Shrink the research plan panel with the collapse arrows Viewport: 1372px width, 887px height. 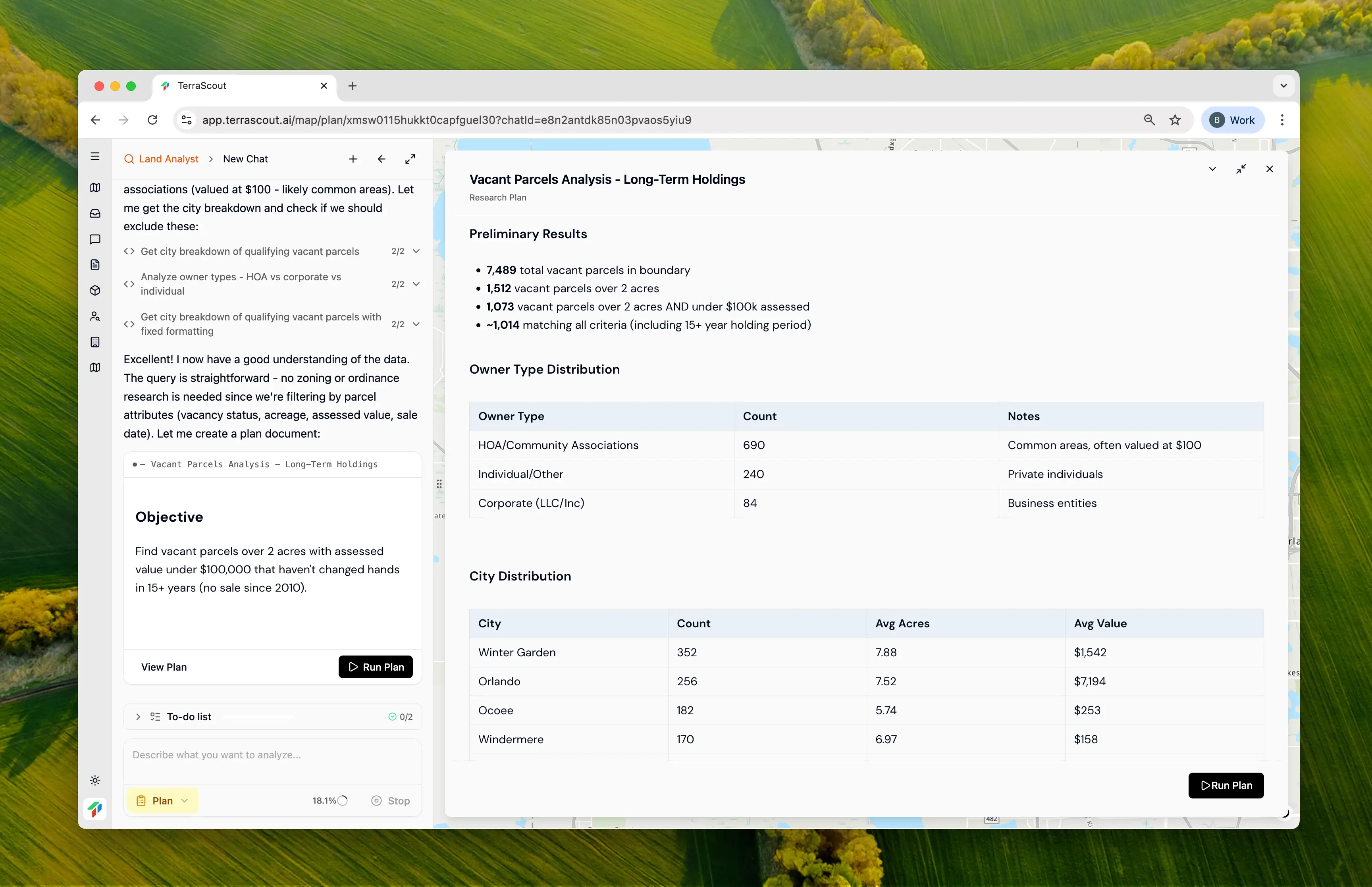pyautogui.click(x=1241, y=169)
